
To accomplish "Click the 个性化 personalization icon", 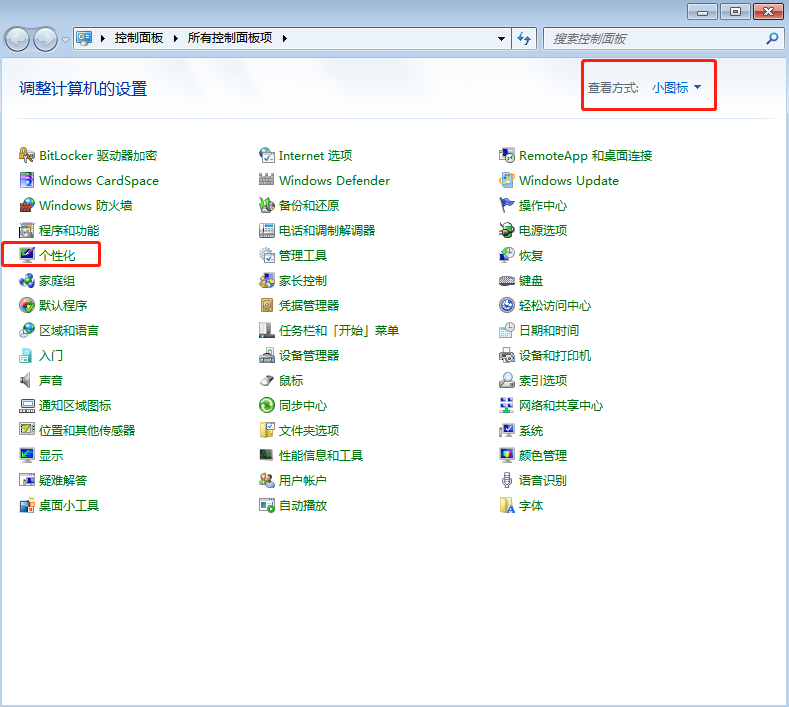I will point(27,256).
